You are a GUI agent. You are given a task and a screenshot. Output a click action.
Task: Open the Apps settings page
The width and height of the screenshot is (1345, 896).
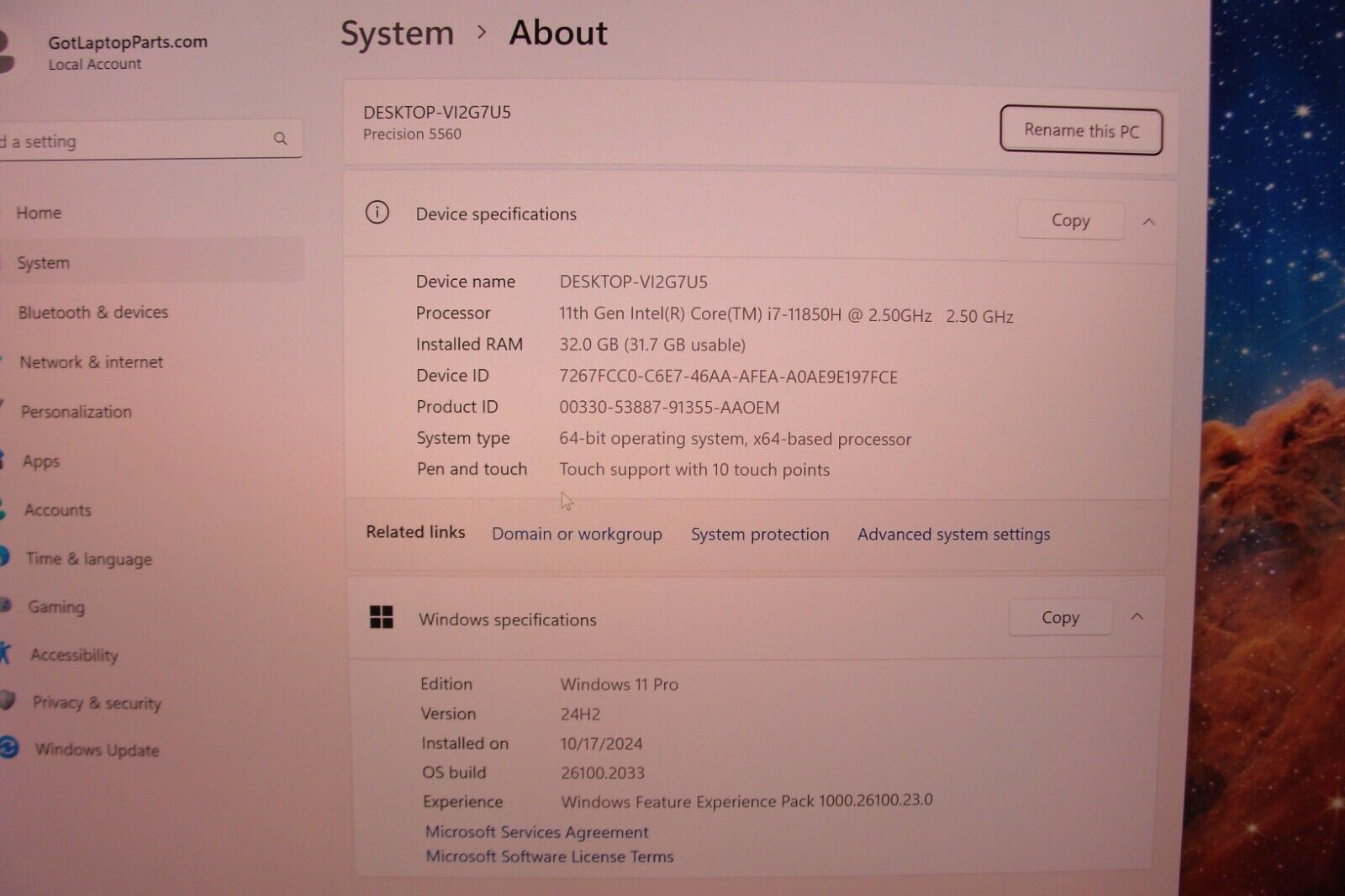[41, 461]
